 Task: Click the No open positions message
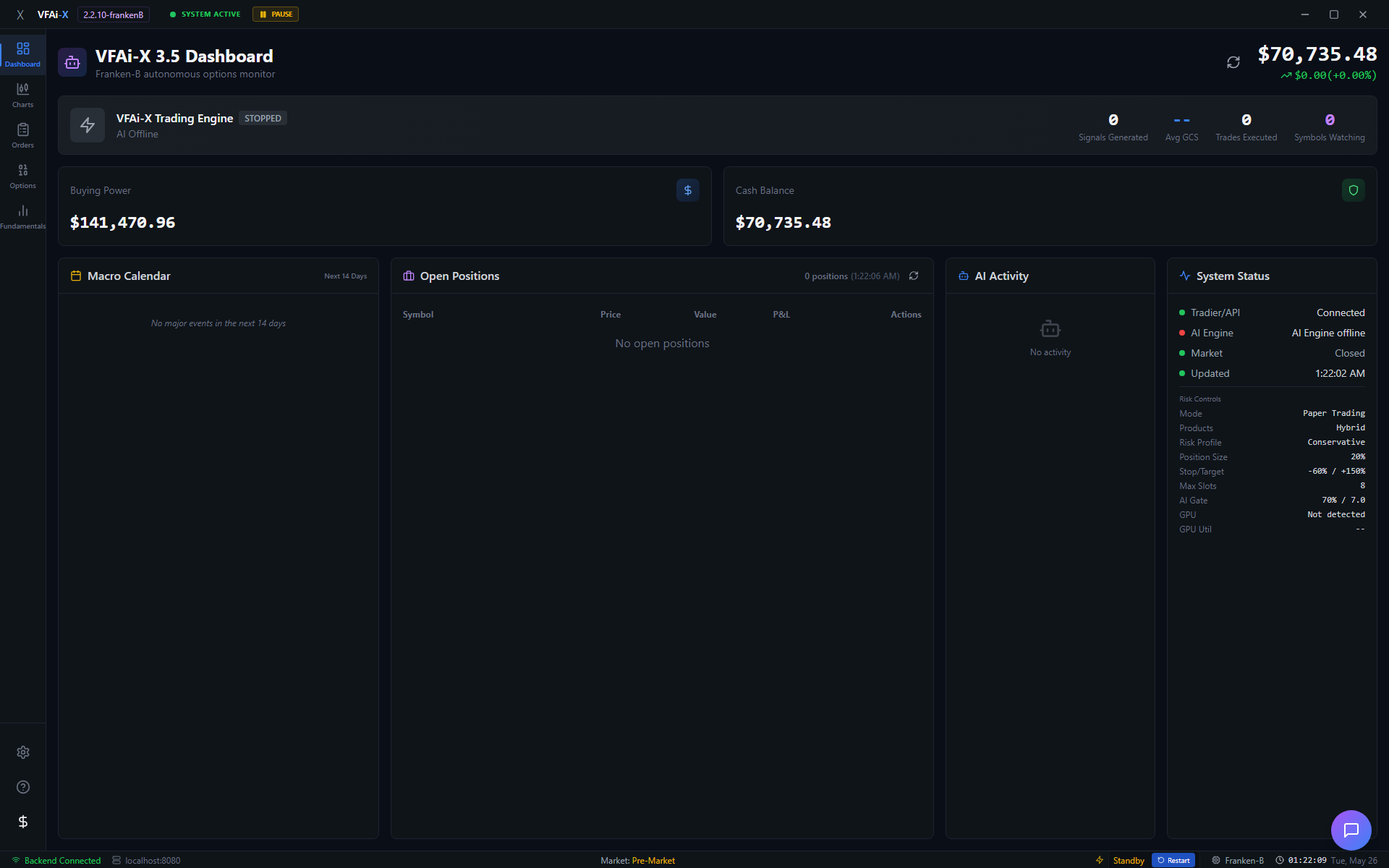[662, 344]
